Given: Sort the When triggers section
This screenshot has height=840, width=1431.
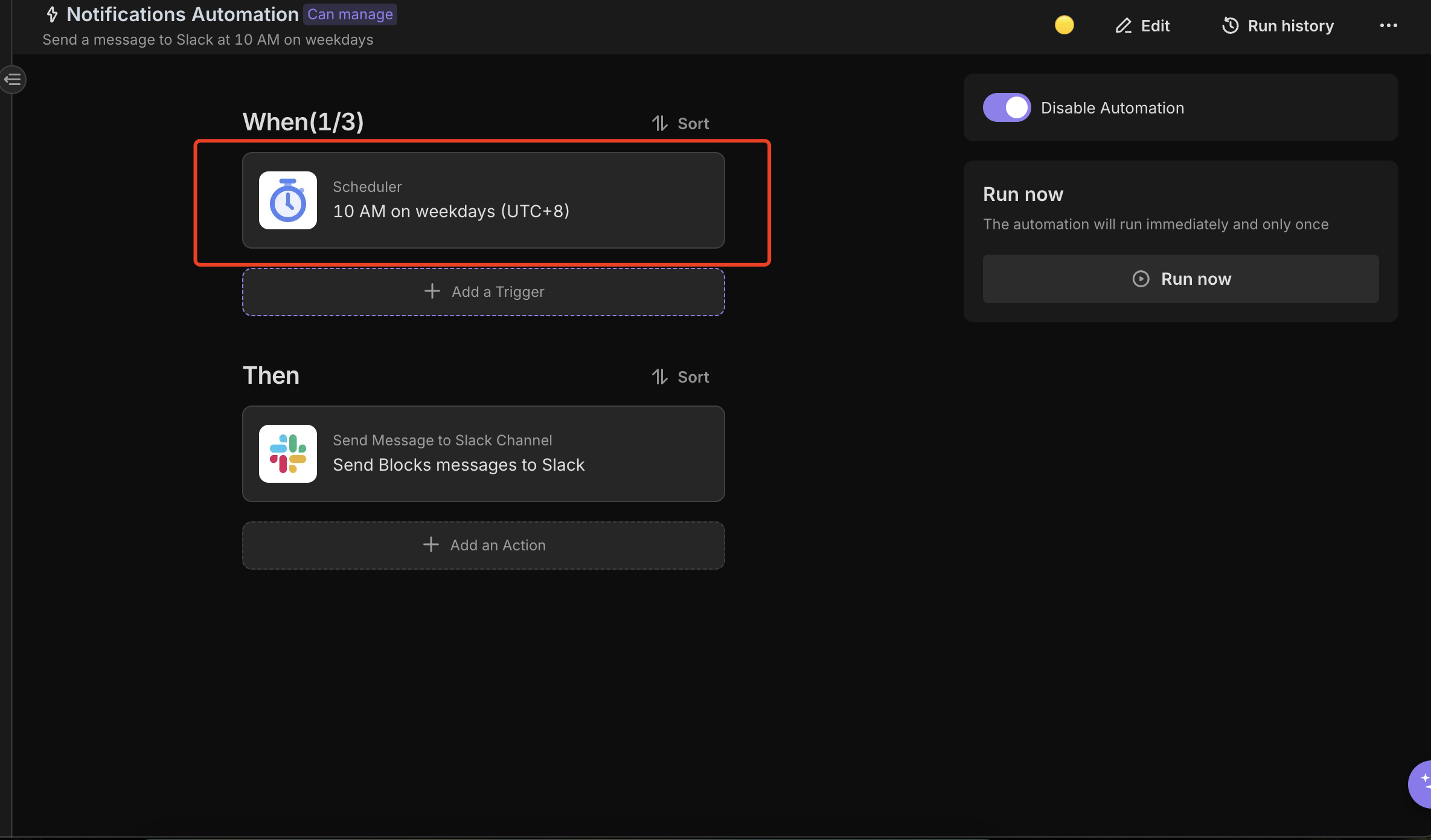Looking at the screenshot, I should (x=681, y=123).
